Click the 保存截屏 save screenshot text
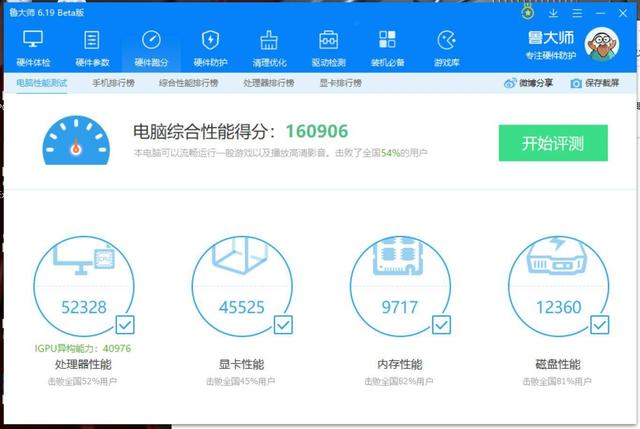 (x=602, y=83)
